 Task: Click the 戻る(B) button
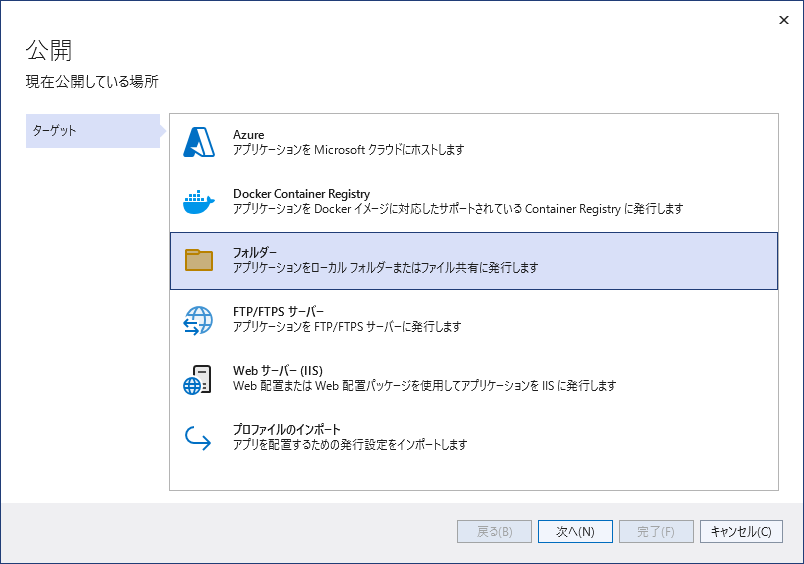tap(494, 532)
